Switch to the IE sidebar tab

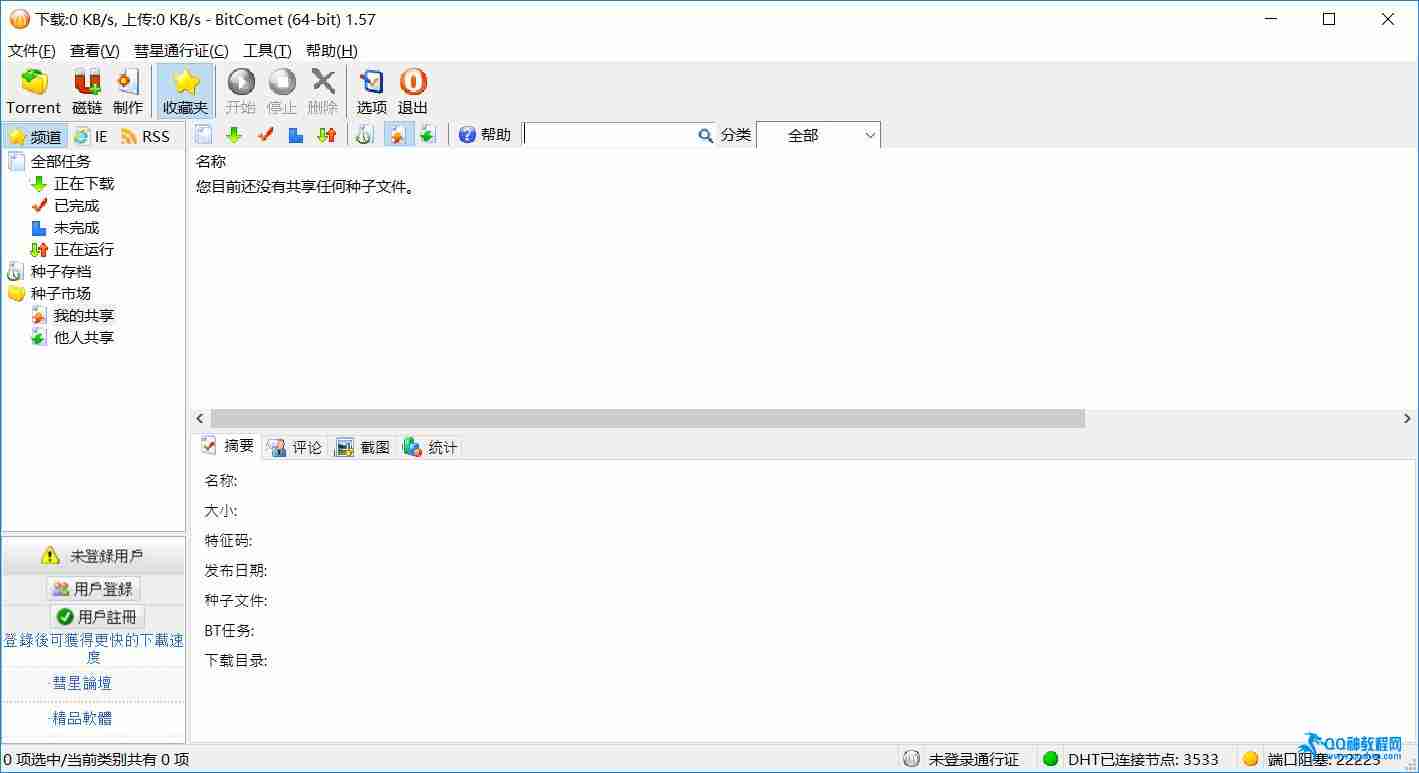(x=91, y=137)
